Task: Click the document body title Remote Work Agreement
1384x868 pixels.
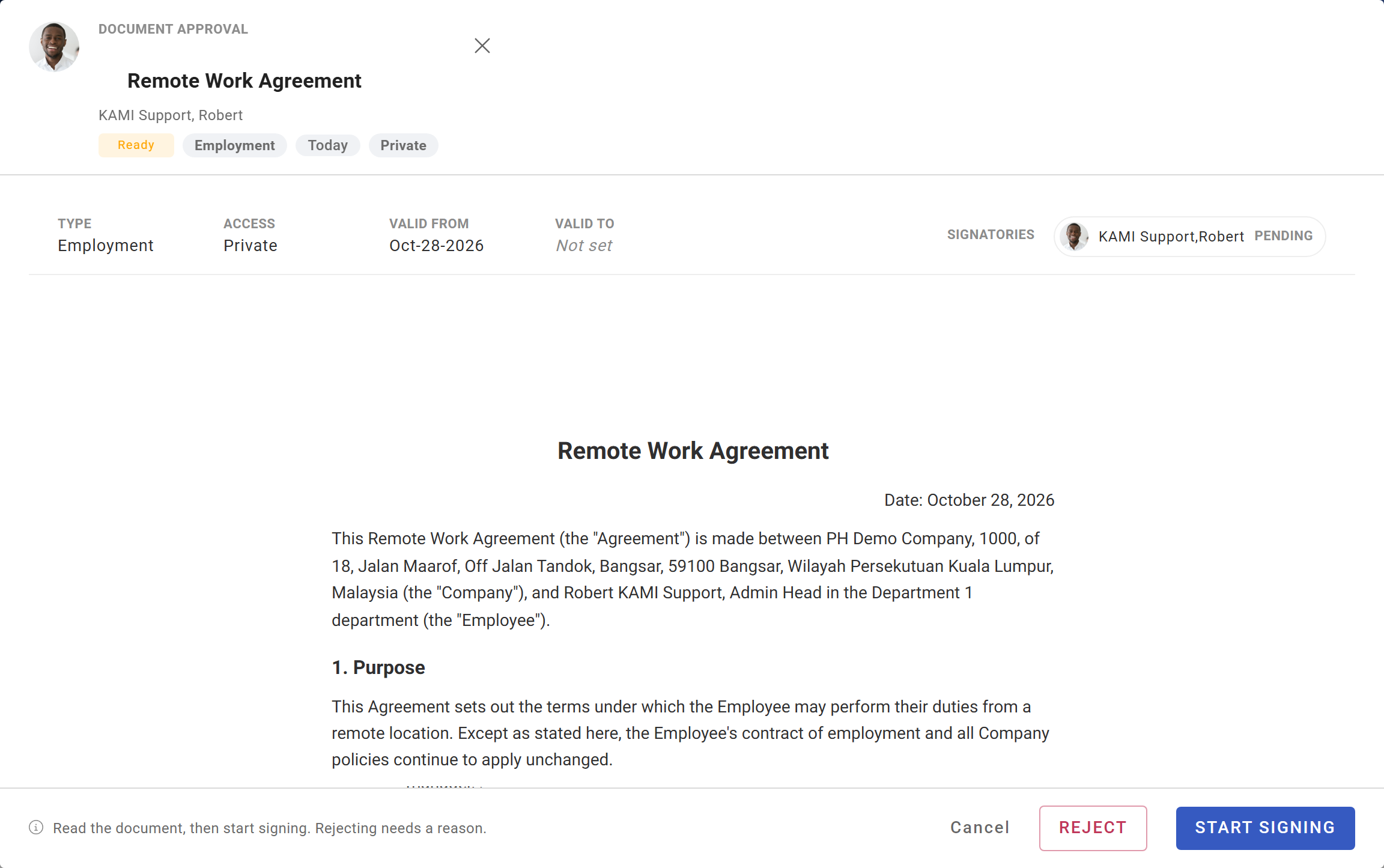Action: [x=693, y=451]
